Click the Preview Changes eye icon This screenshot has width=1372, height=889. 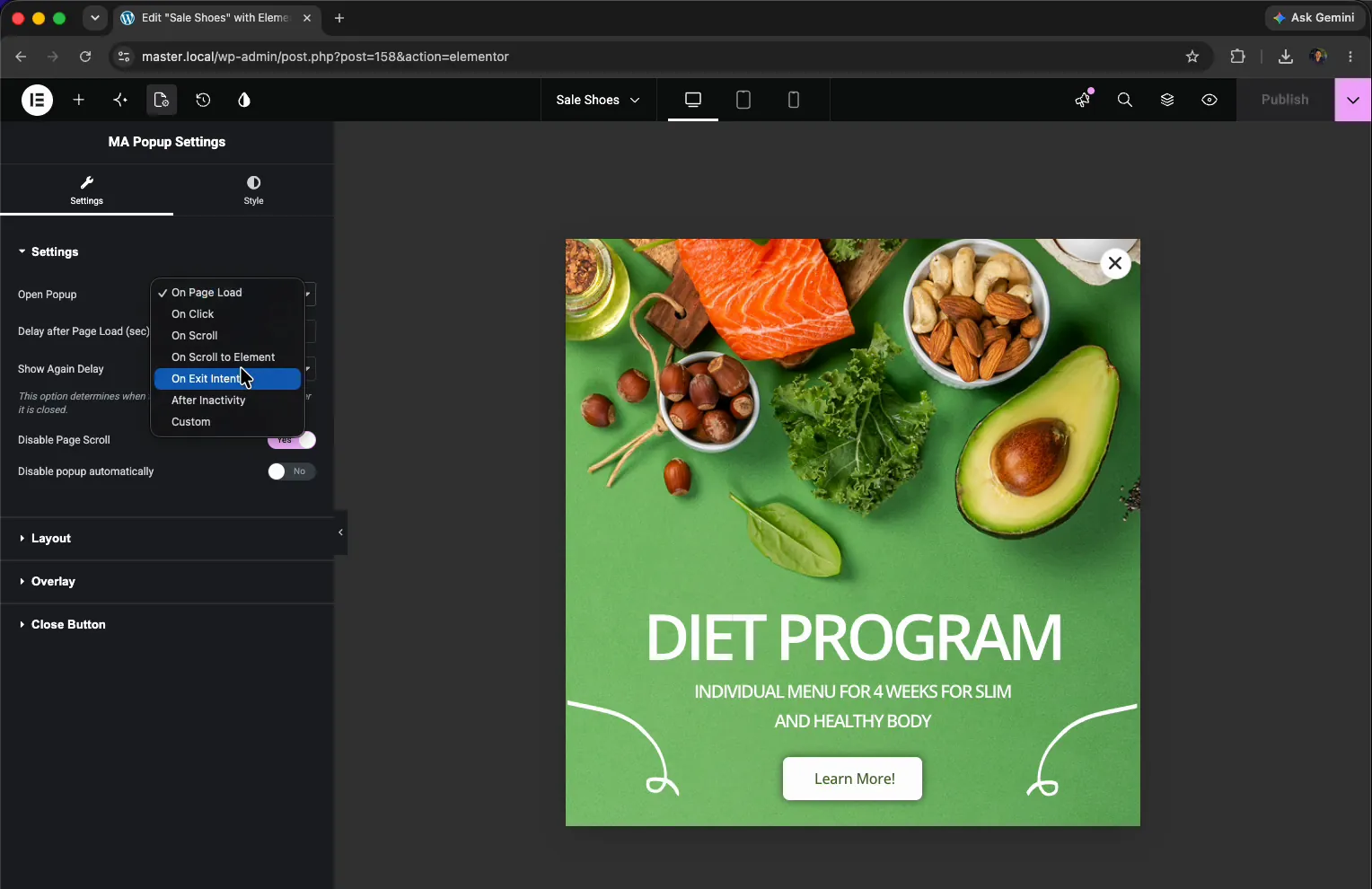click(1209, 100)
